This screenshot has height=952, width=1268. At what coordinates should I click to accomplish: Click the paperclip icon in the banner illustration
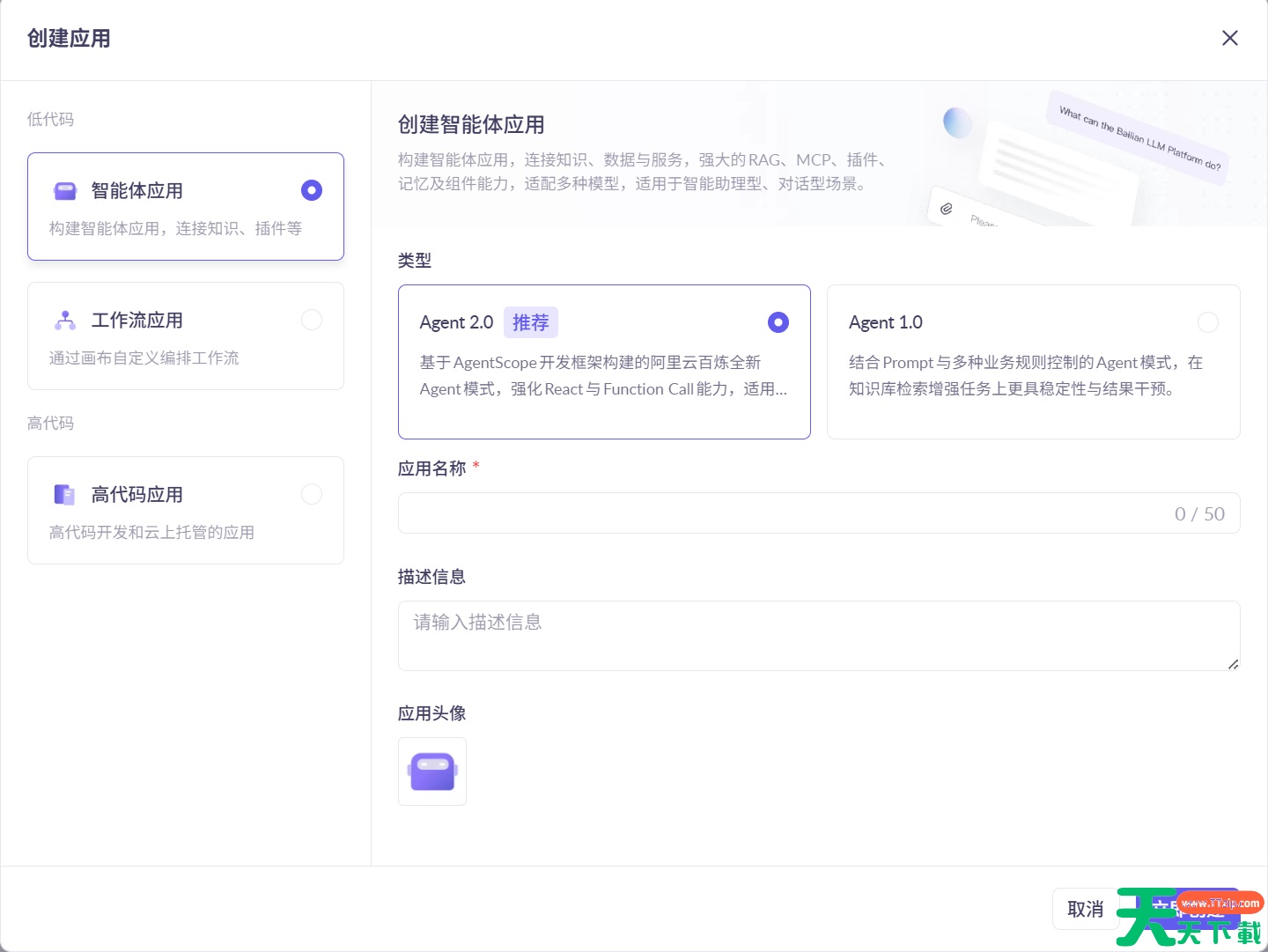click(x=947, y=209)
